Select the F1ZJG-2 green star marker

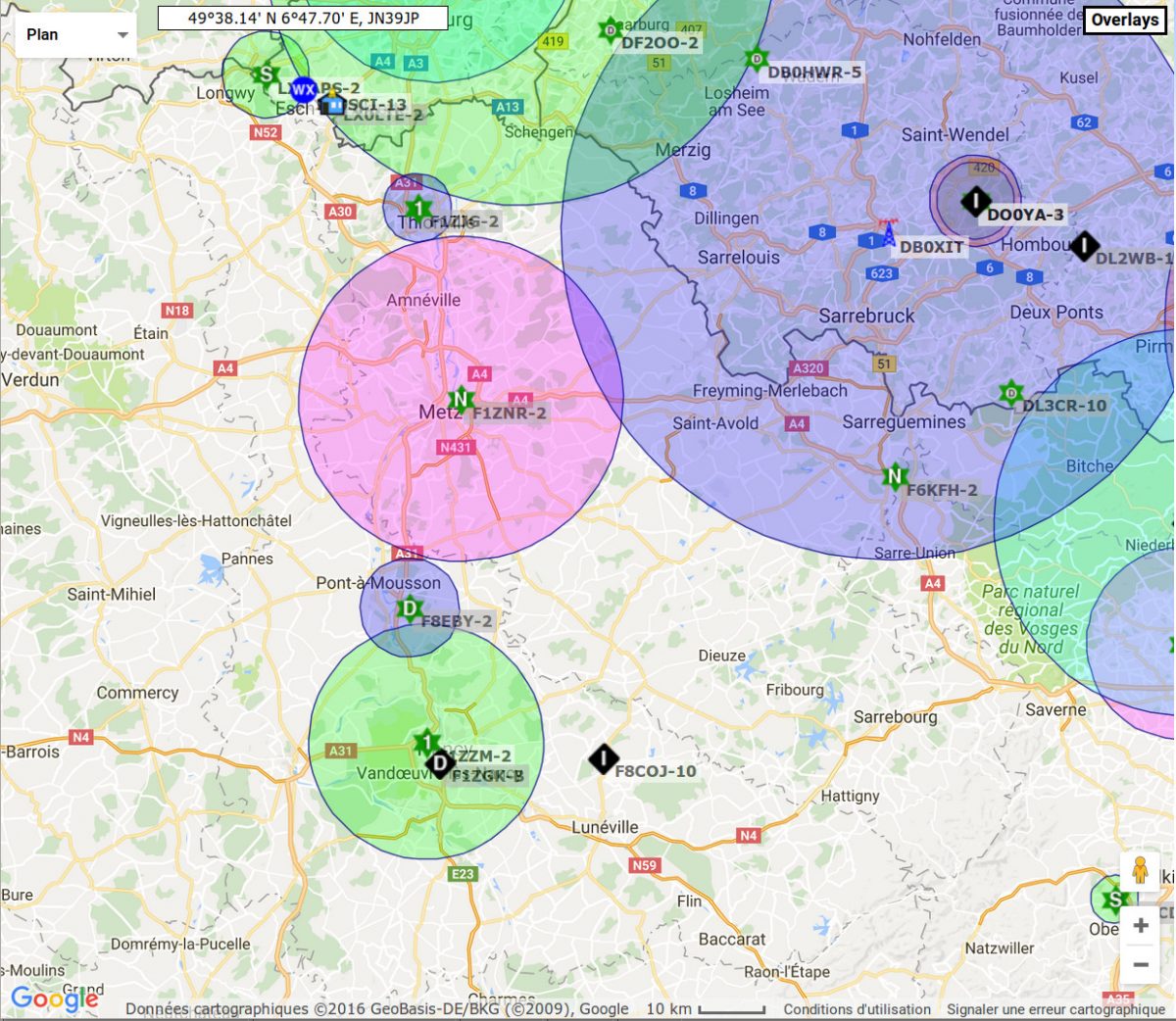coord(418,209)
